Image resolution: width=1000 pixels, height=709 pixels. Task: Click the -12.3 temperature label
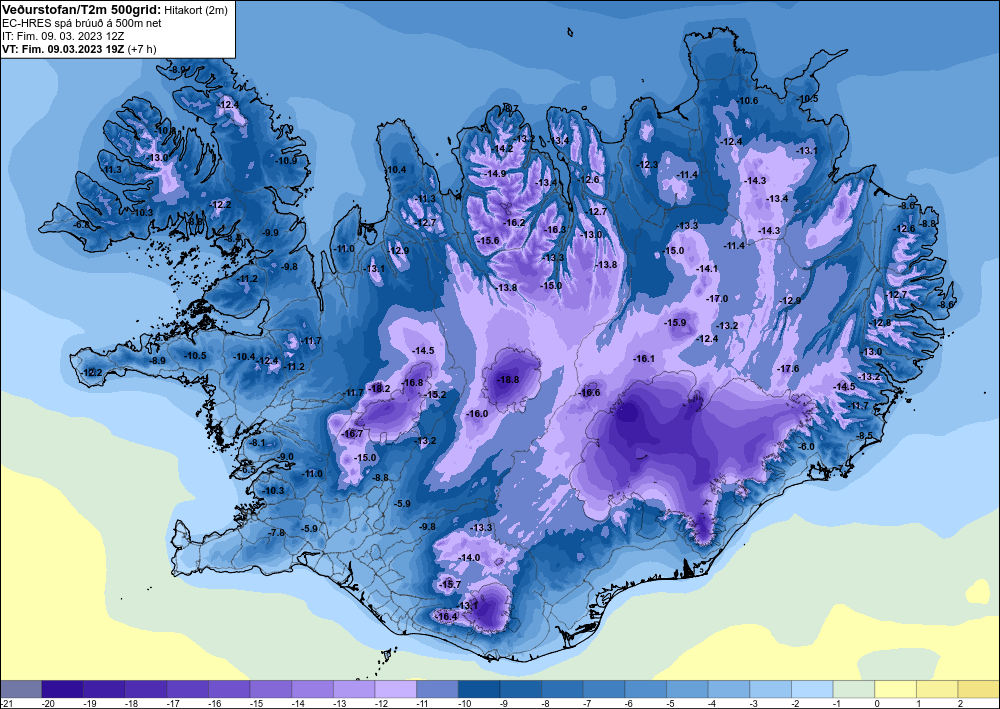[647, 165]
